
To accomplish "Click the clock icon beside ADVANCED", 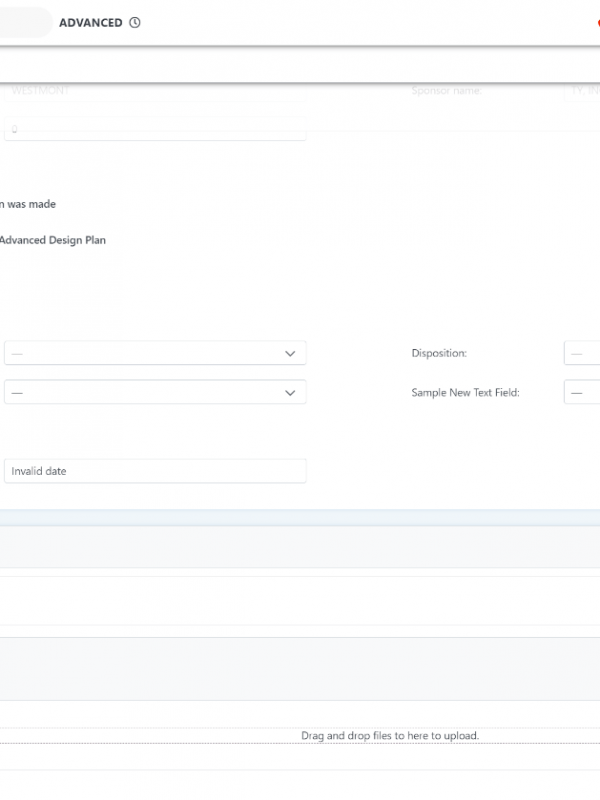I will click(x=135, y=23).
